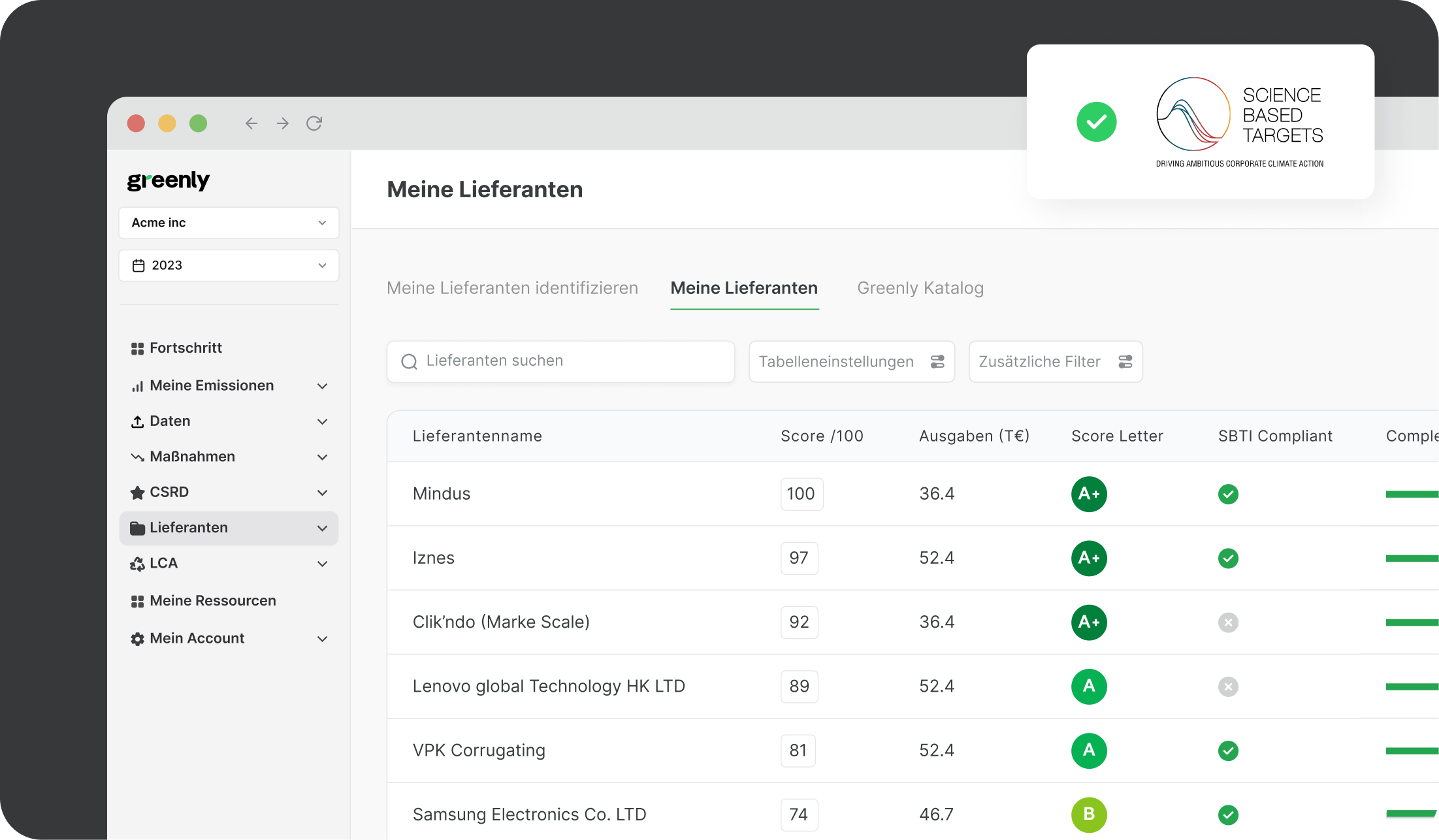Viewport: 1439px width, 840px height.
Task: Switch to Meine Lieferanten identifizieren tab
Action: tap(512, 288)
